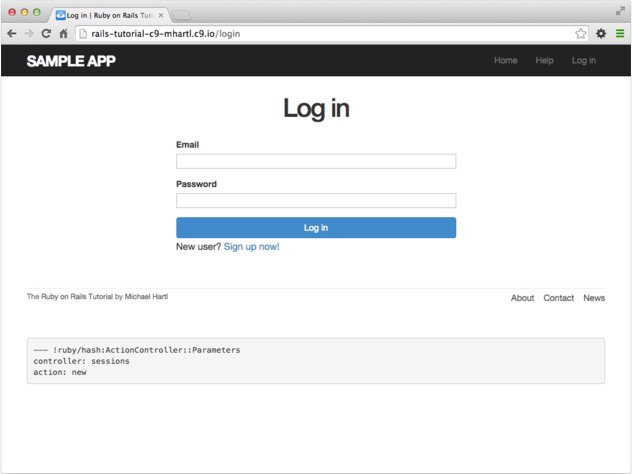Follow the Sign up now! link
The height and width of the screenshot is (474, 632).
[x=251, y=246]
